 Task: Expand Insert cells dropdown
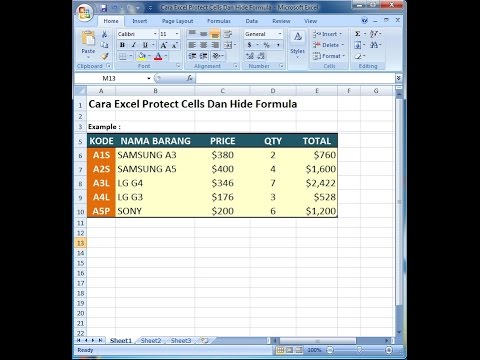click(341, 34)
